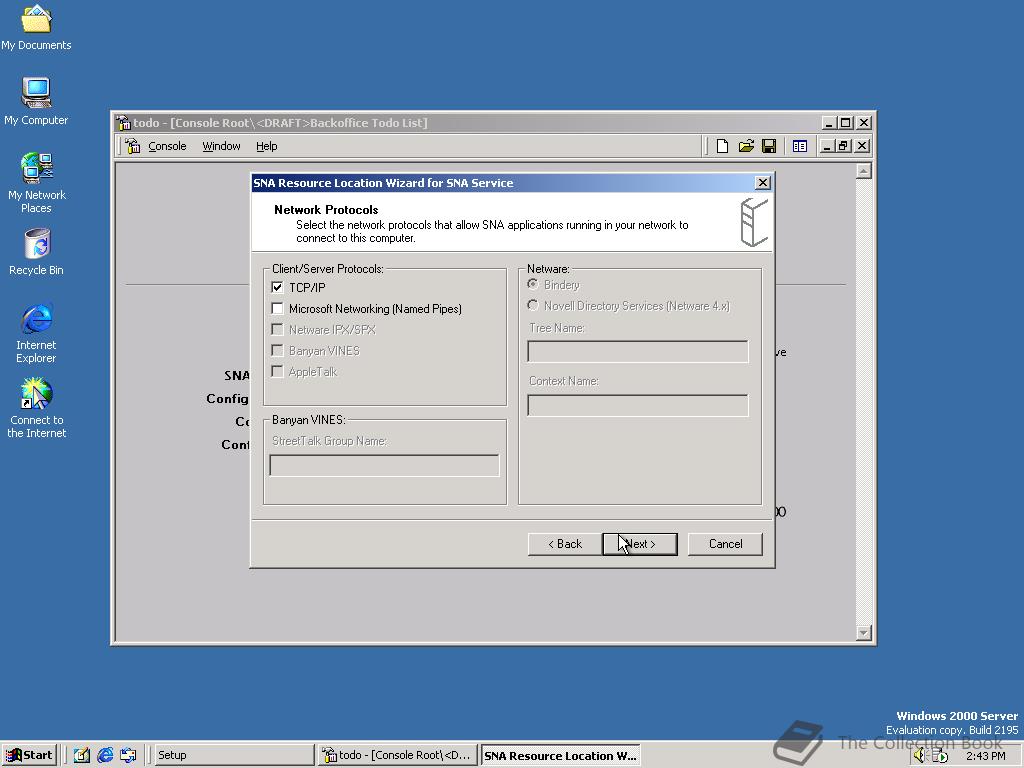Click Show Desktop quick launch icon

[81, 755]
